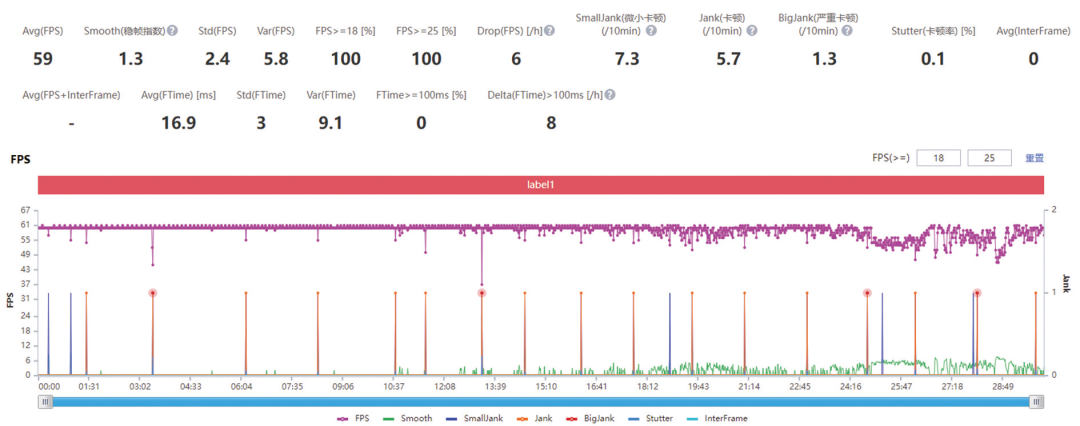Click the Avg(FPS+InterFrame) label
1080x426 pixels.
tap(71, 95)
